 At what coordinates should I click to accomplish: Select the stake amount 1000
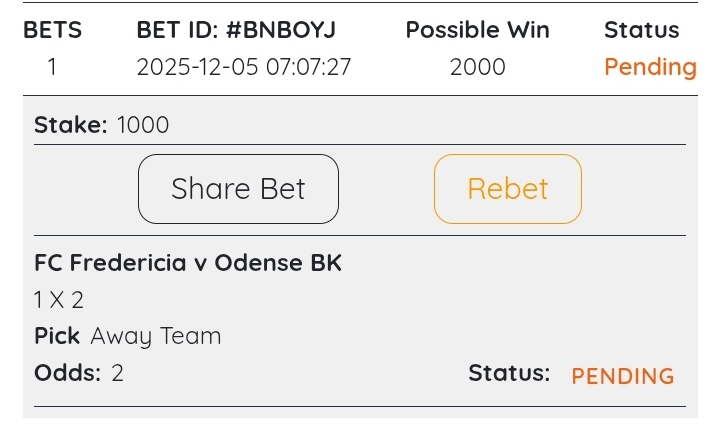[x=143, y=125]
